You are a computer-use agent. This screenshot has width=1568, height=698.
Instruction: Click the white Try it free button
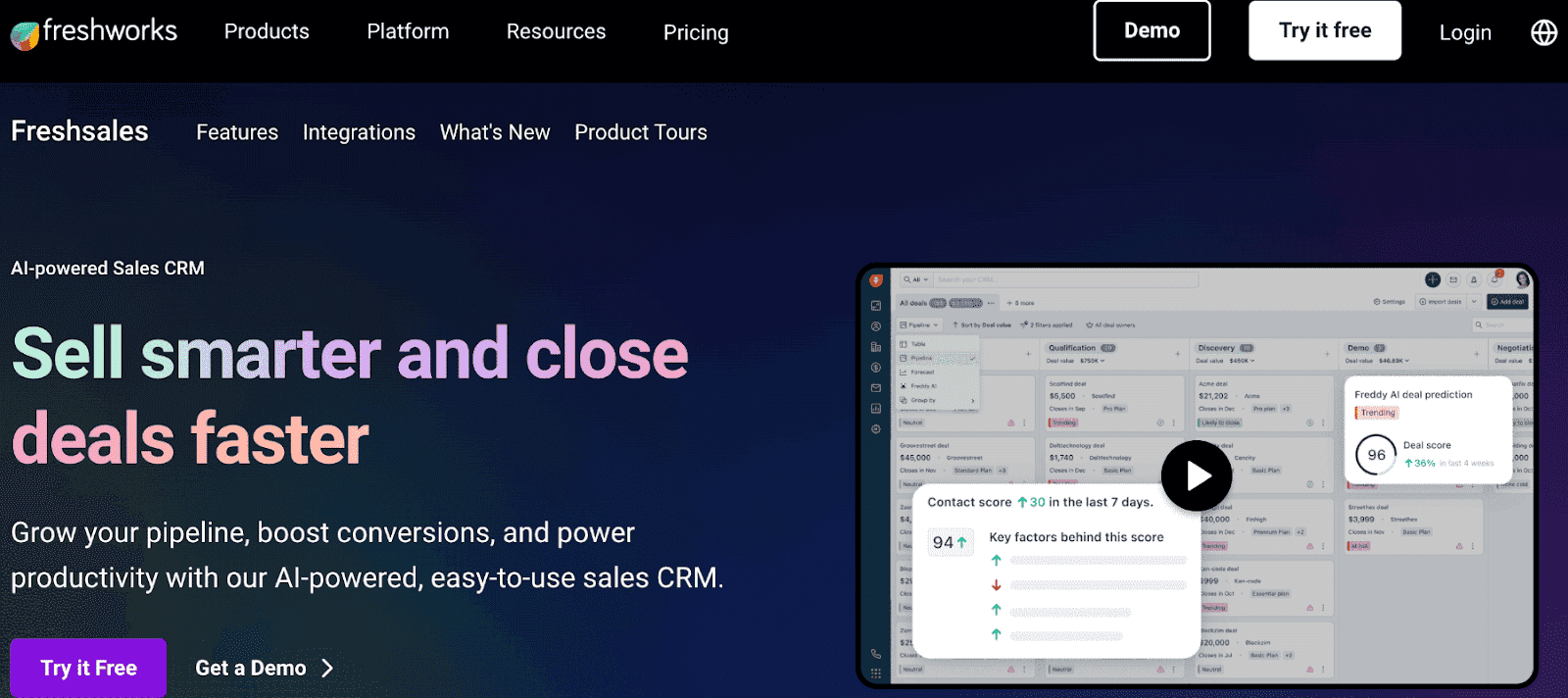point(1324,30)
